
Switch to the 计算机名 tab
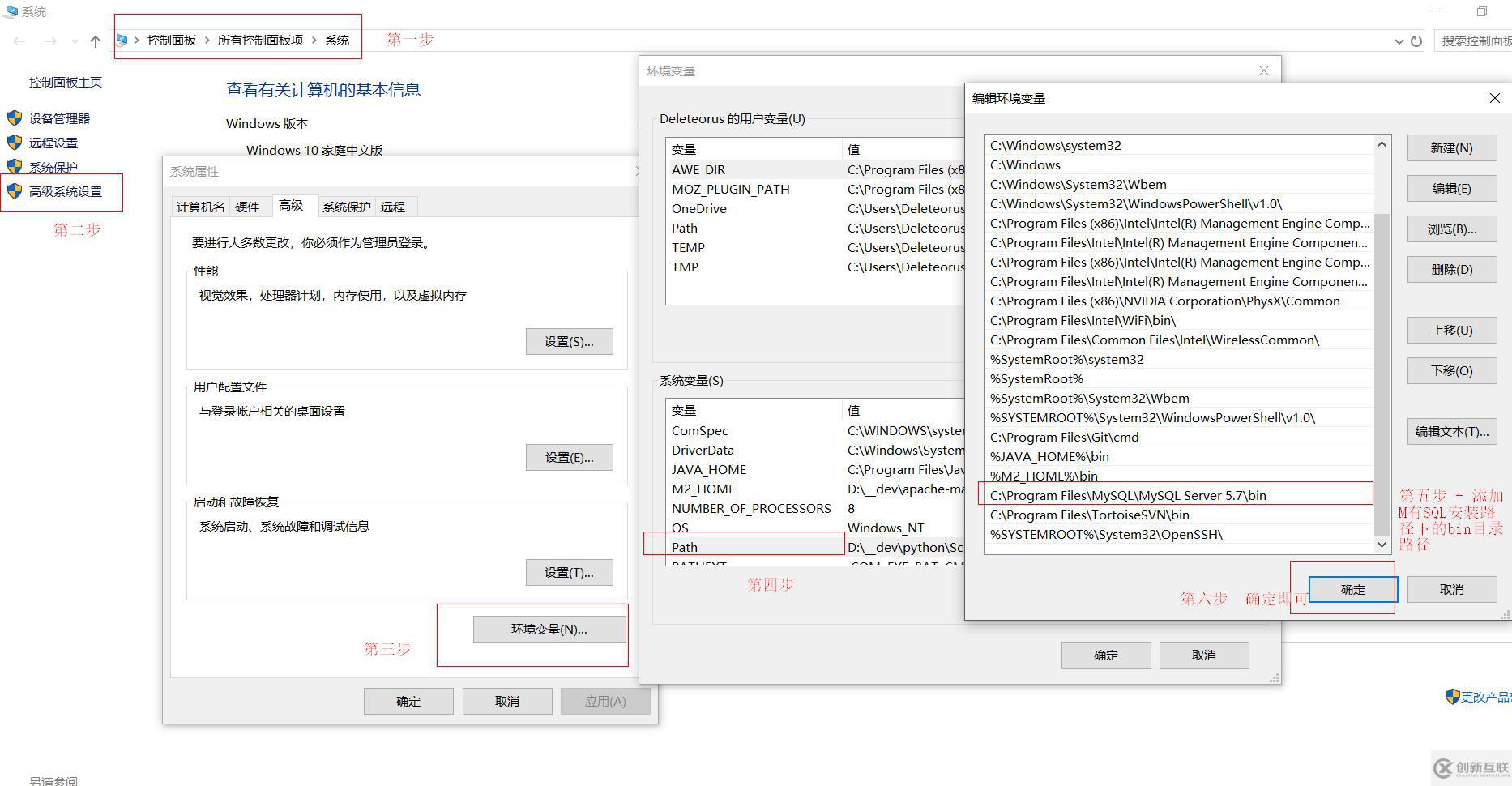pos(200,207)
